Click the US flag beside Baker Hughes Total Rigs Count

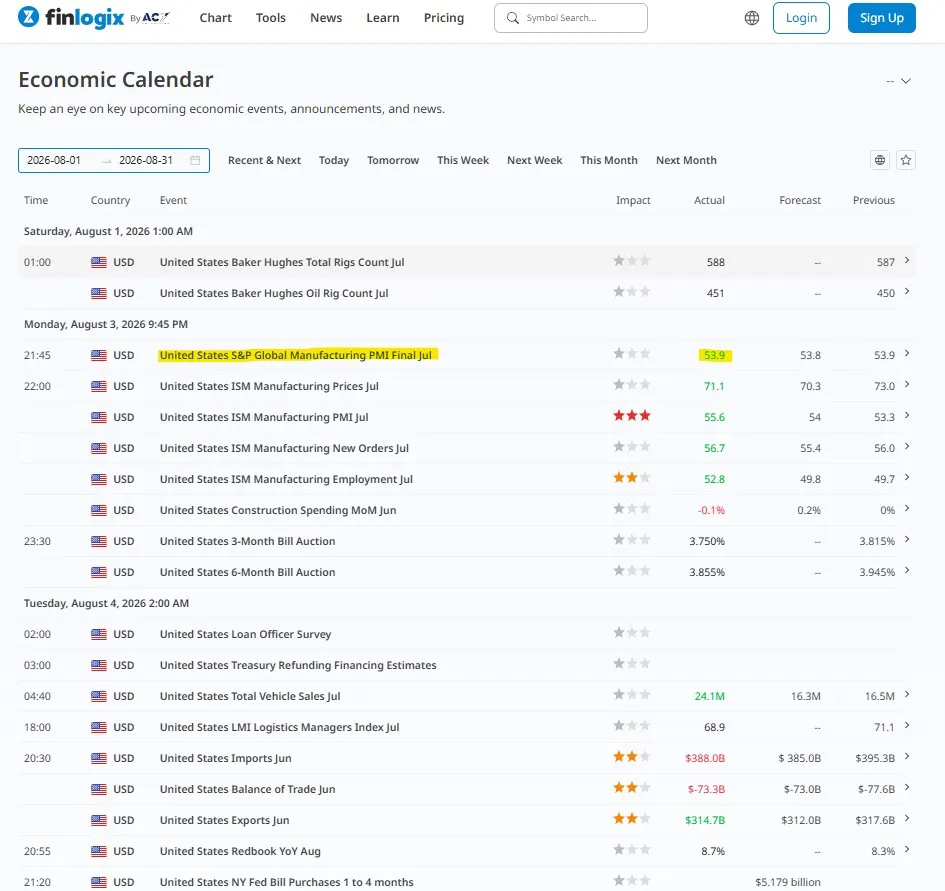point(99,262)
